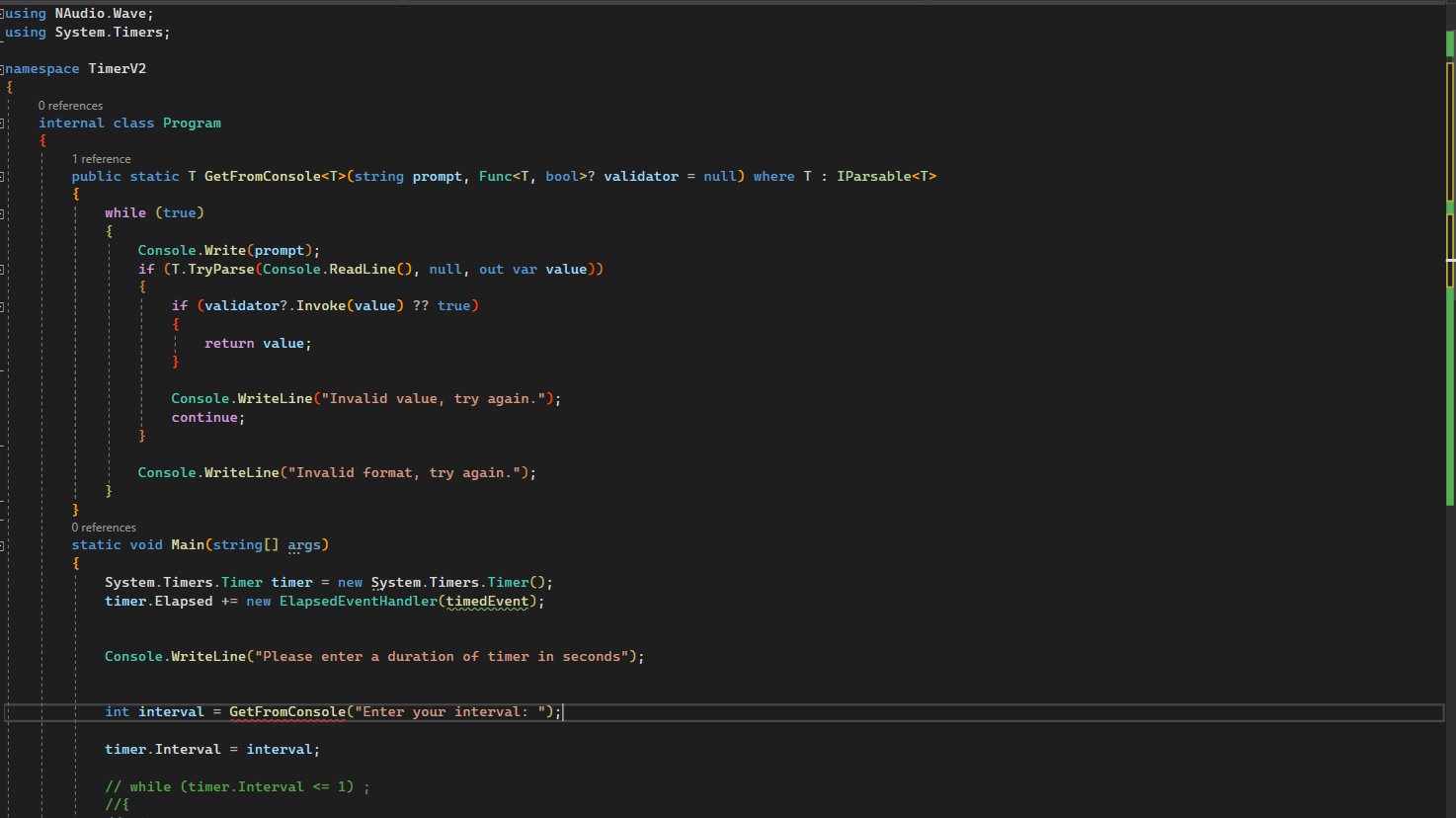Click "Please enter a duration of timer in seconds" string
Viewport: 1456px width, 818px height.
tap(442, 657)
